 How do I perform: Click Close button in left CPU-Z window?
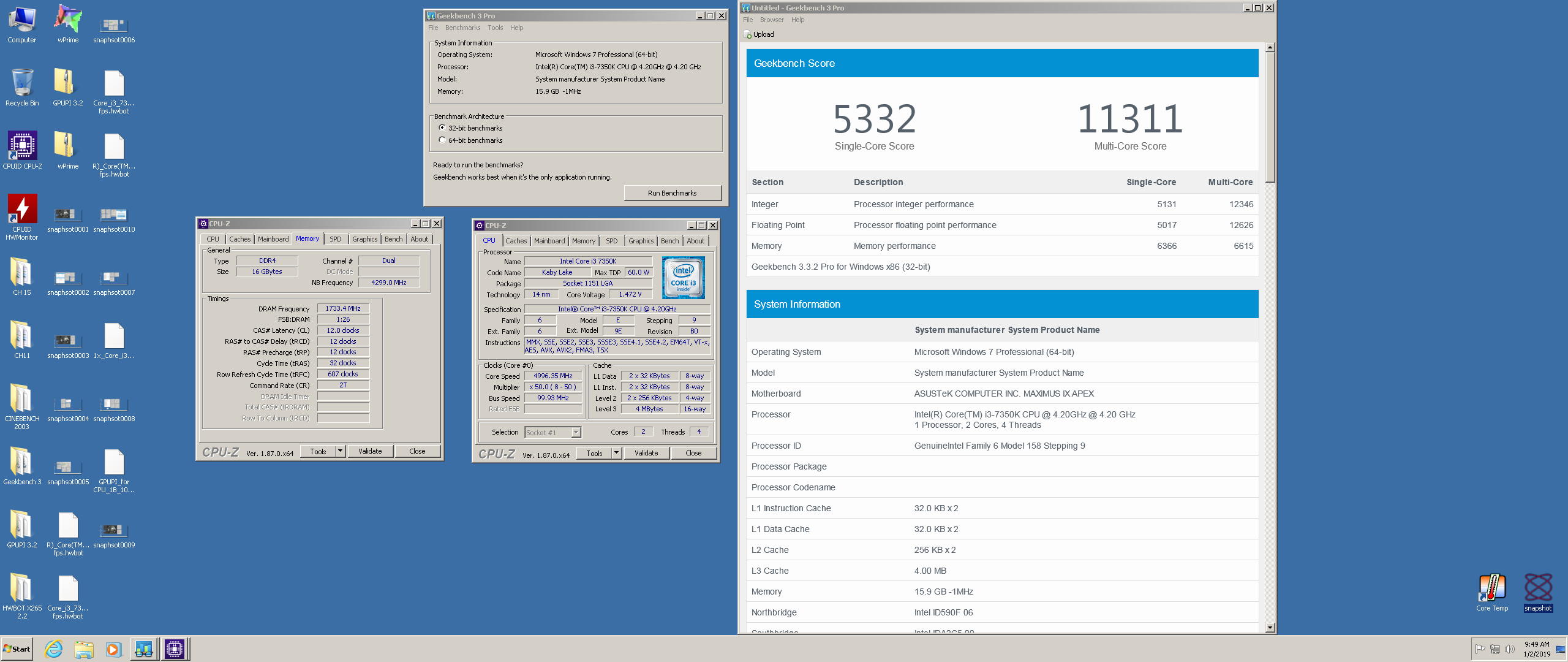tap(417, 451)
